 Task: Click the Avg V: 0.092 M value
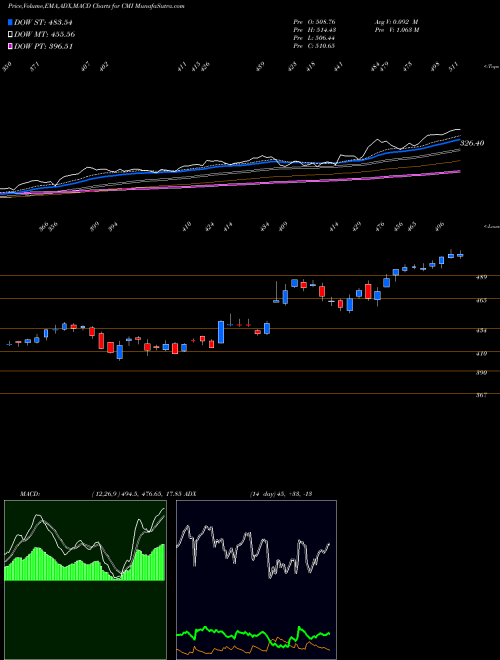coord(396,22)
